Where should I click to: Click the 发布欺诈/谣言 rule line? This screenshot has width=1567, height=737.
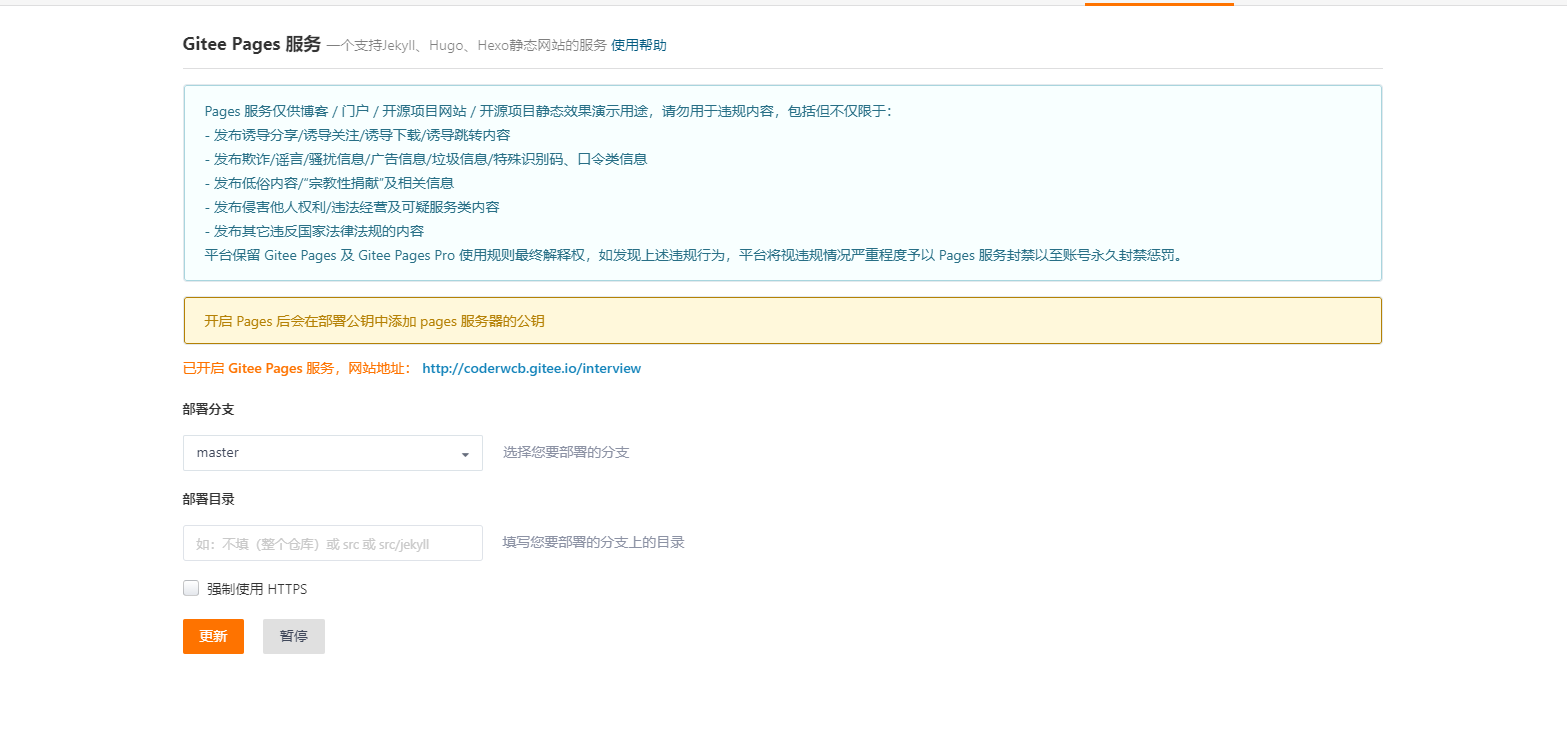pos(426,159)
